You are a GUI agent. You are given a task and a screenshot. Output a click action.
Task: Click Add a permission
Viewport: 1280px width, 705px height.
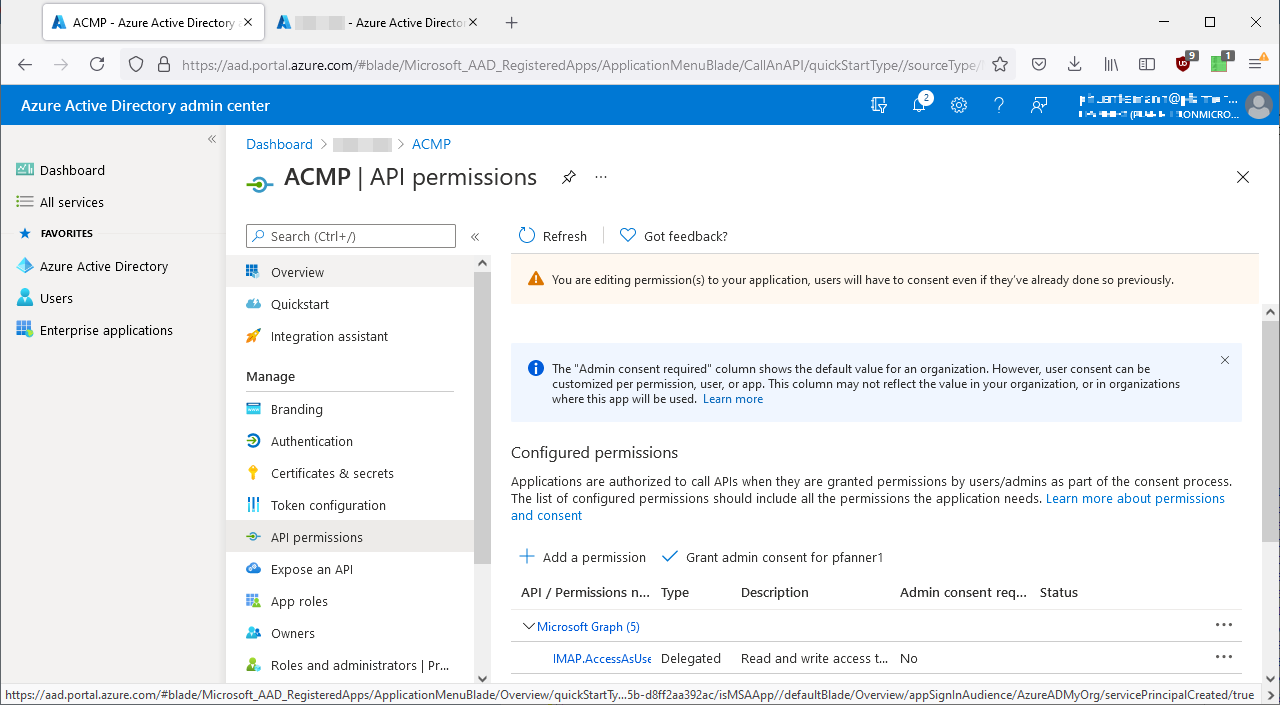pyautogui.click(x=582, y=557)
